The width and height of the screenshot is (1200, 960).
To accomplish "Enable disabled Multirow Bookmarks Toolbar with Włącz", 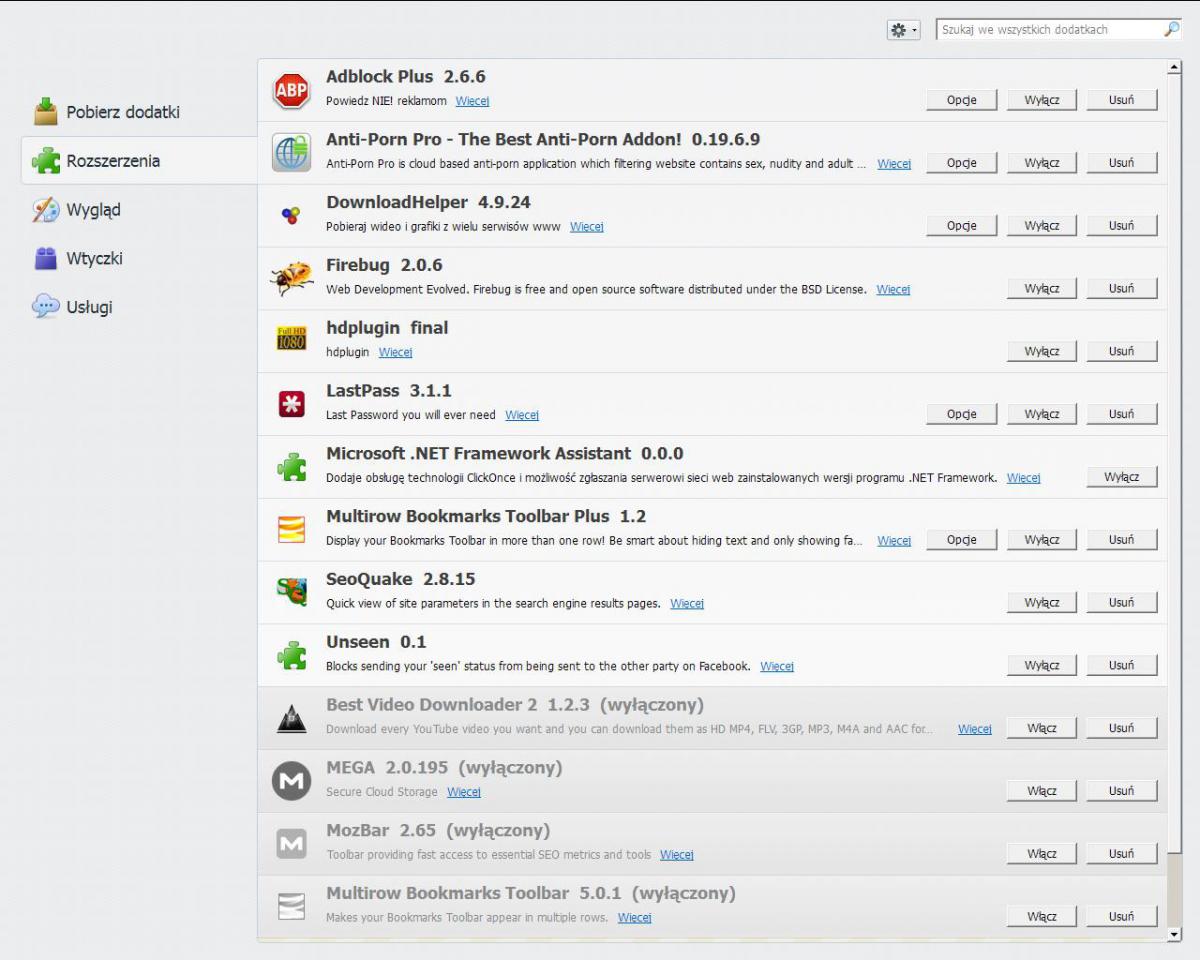I will [1042, 916].
